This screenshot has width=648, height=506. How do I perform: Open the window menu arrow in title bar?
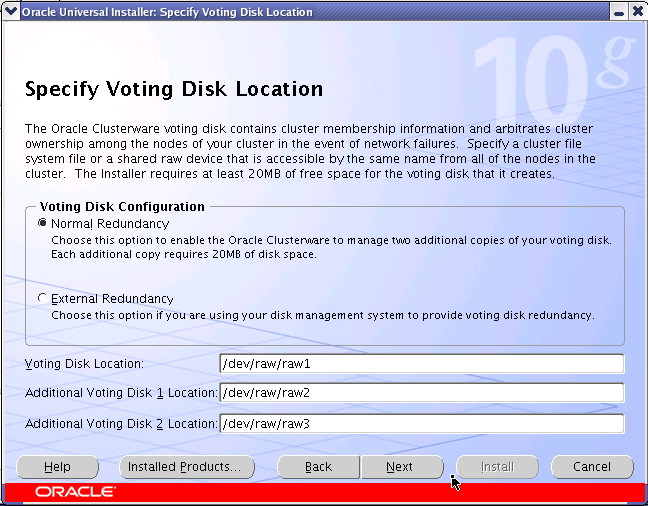click(10, 11)
